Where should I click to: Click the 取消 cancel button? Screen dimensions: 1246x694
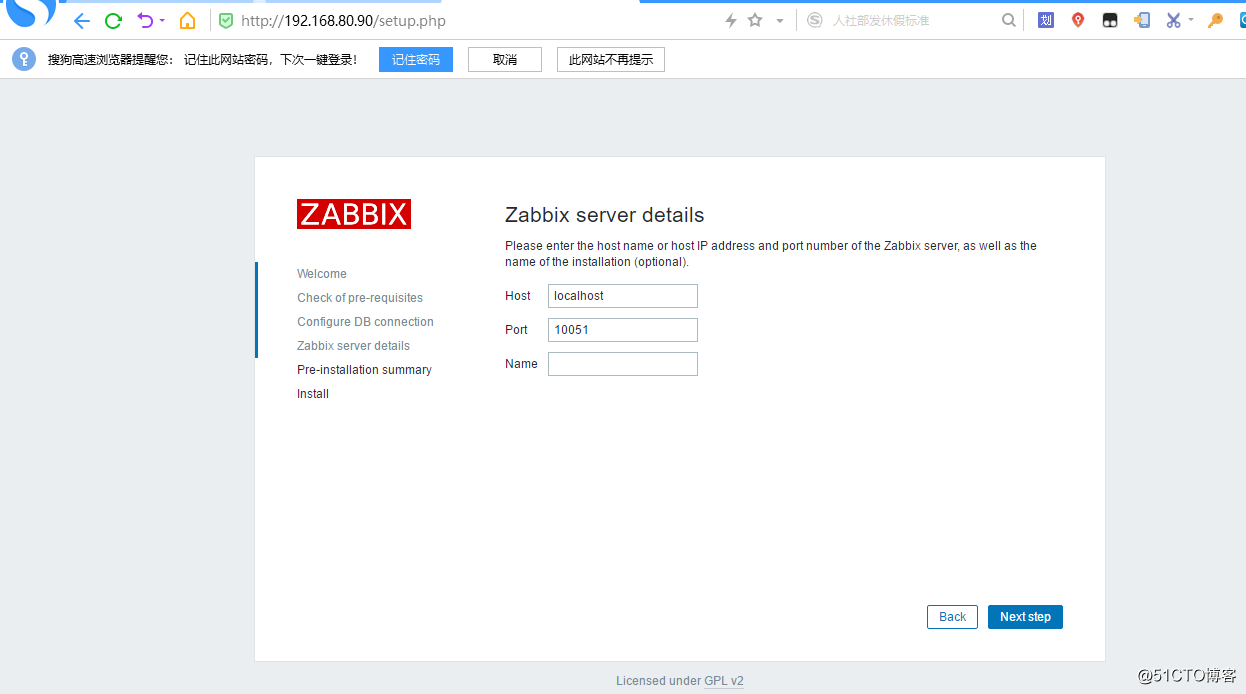point(505,60)
